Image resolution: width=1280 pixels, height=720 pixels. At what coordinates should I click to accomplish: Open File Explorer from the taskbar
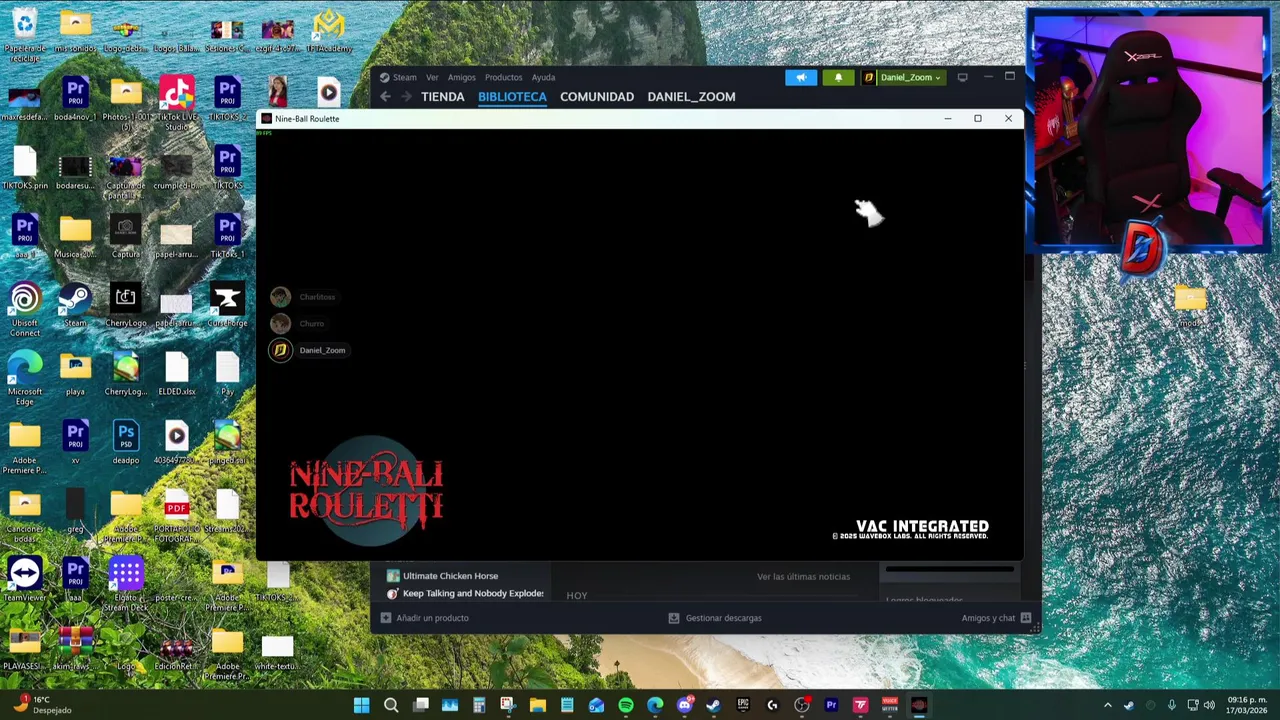tap(538, 706)
